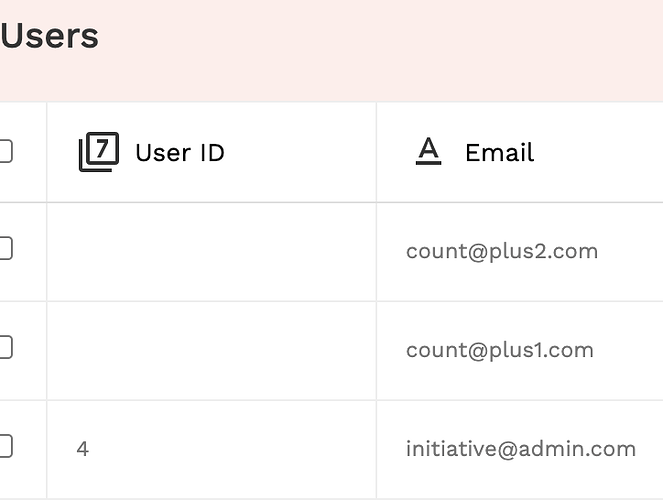Select the count@plus1.com row checkbox
The height and width of the screenshot is (500, 663).
[x=5, y=347]
